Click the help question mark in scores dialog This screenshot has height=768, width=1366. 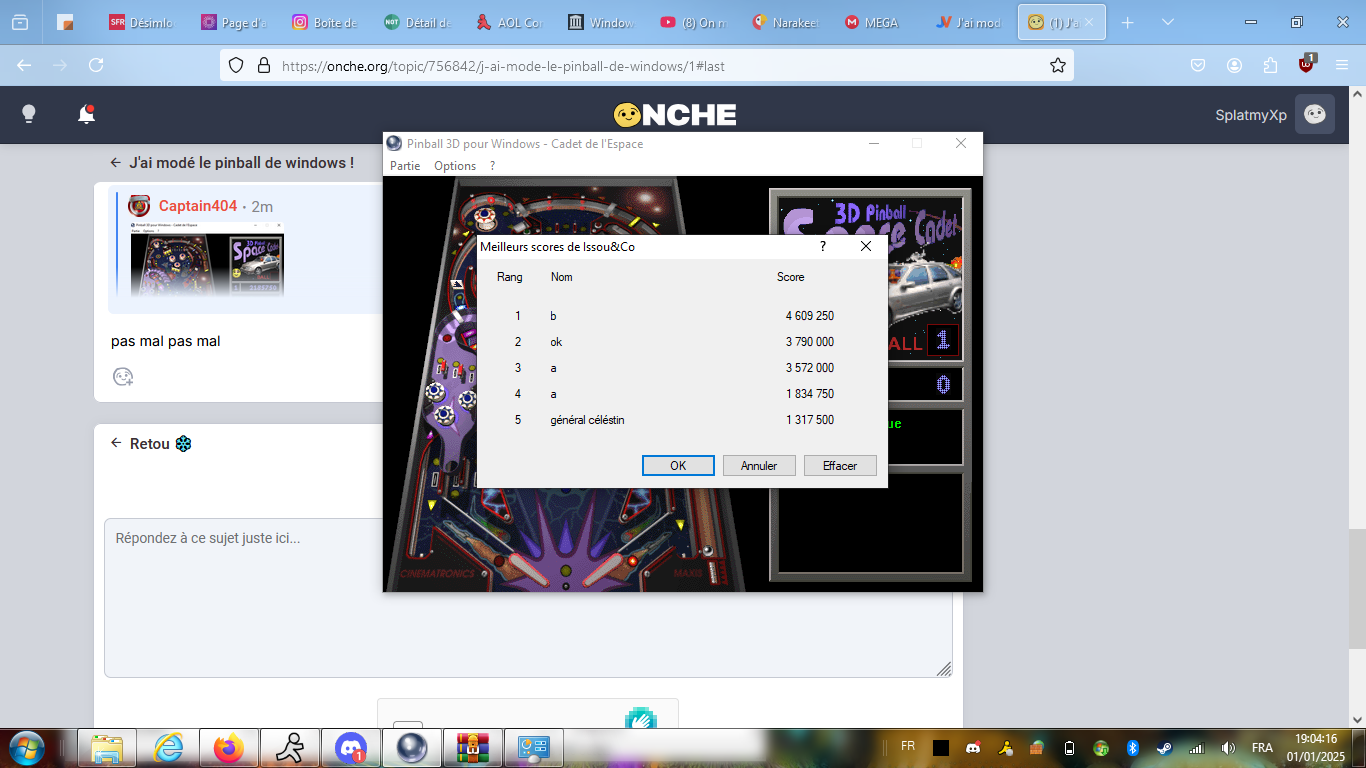823,246
